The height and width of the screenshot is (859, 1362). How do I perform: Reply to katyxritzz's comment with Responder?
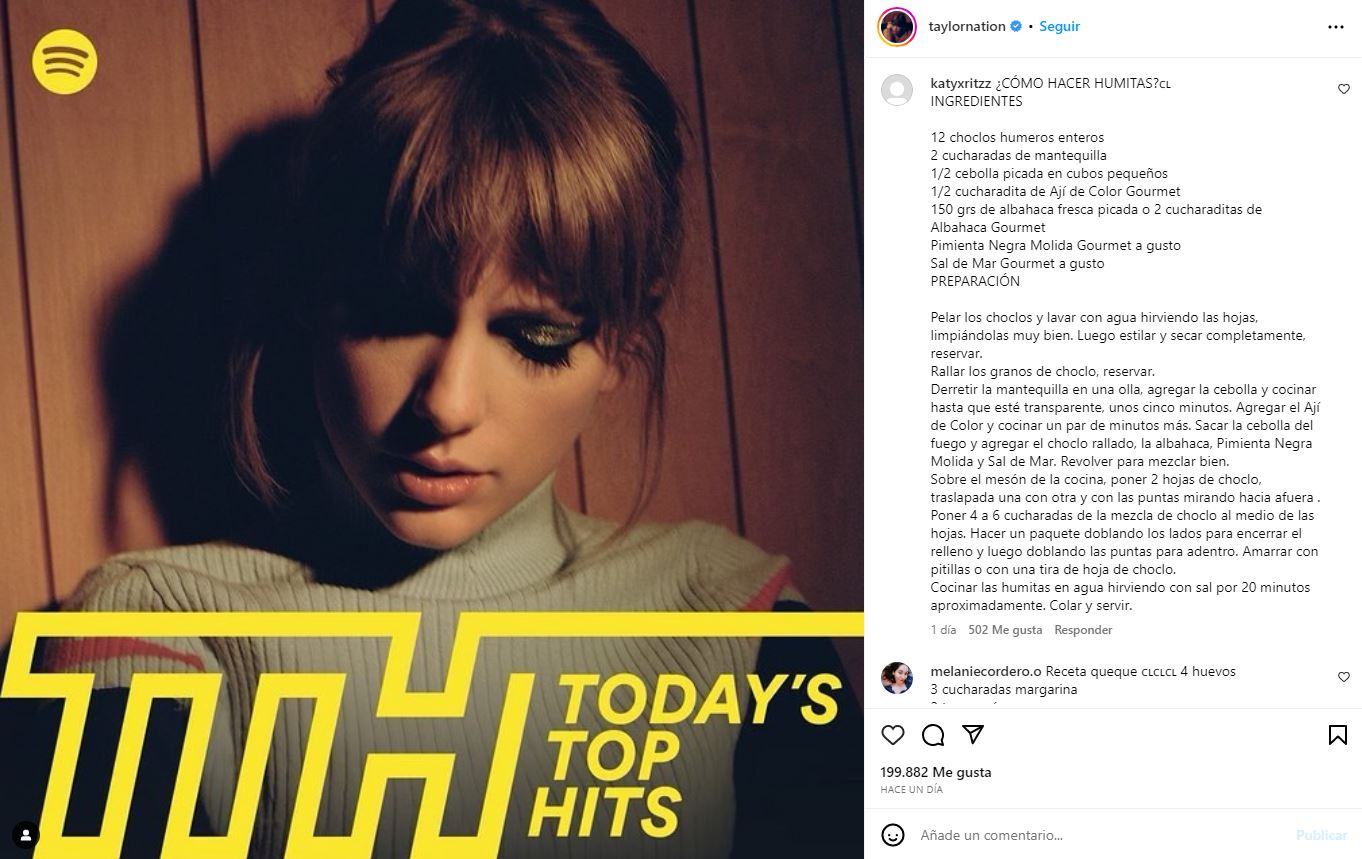point(1083,630)
